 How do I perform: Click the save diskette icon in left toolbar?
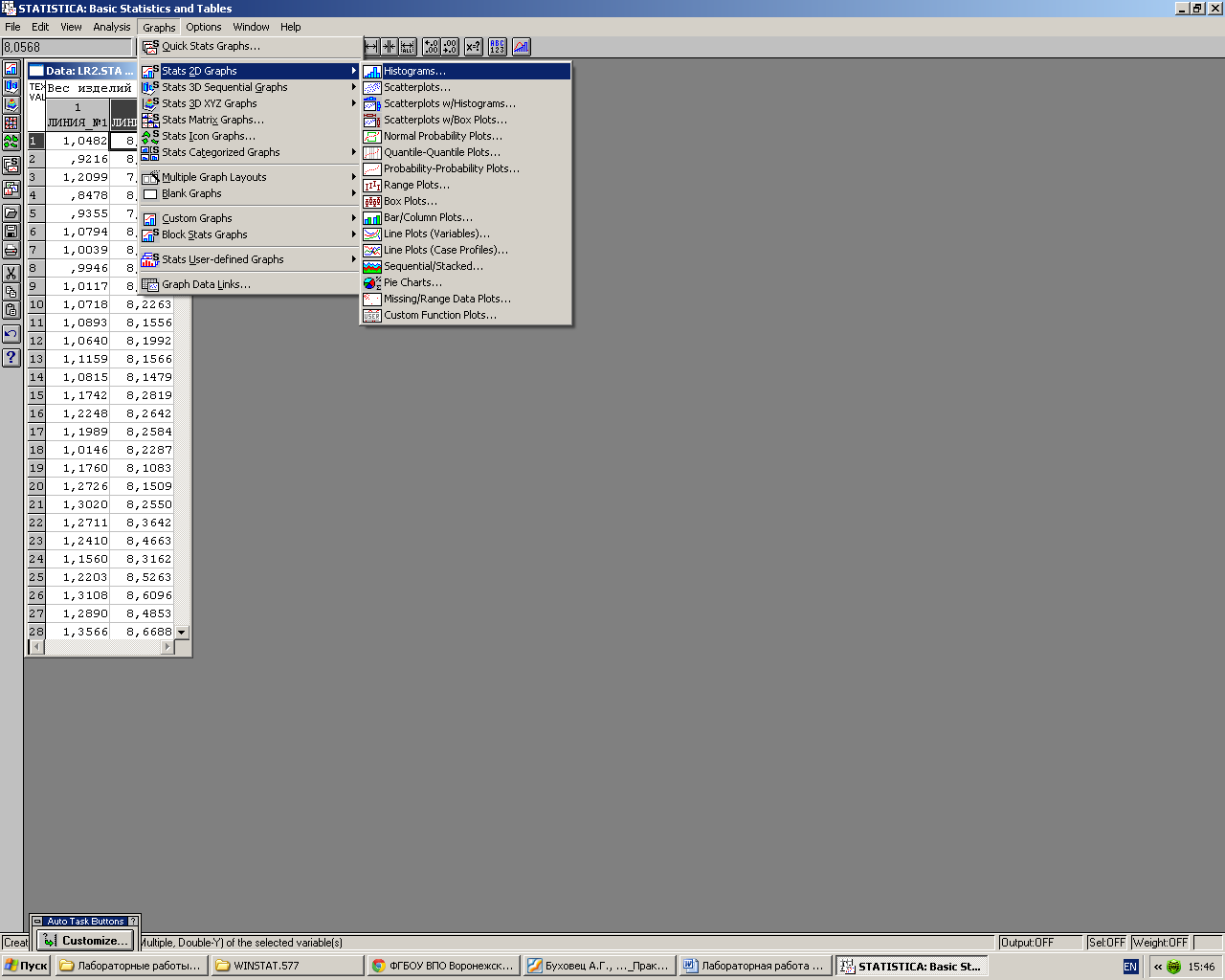point(11,232)
